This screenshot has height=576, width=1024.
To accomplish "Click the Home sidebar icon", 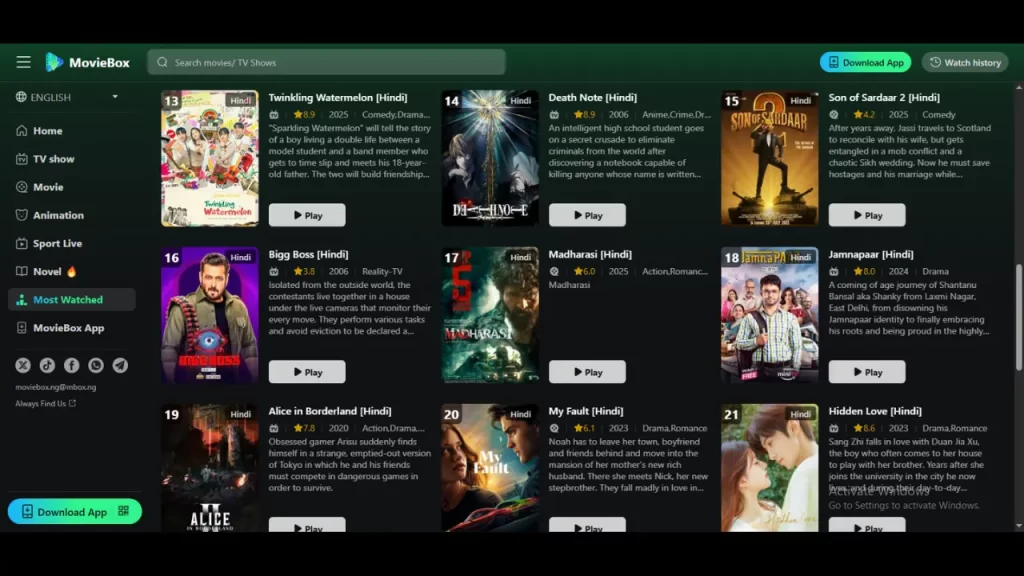I will (22, 131).
